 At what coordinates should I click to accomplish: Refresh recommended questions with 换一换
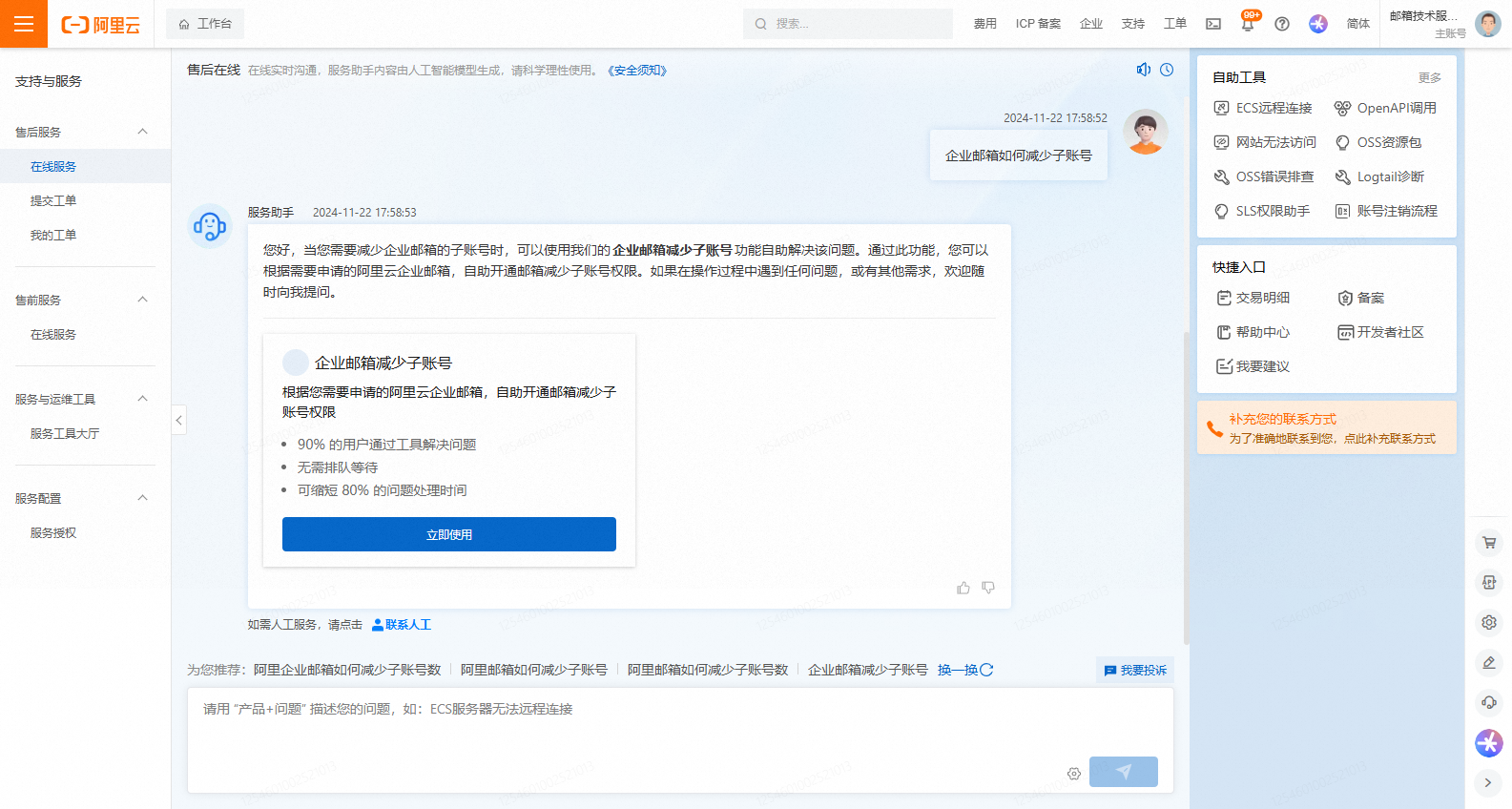coord(965,670)
